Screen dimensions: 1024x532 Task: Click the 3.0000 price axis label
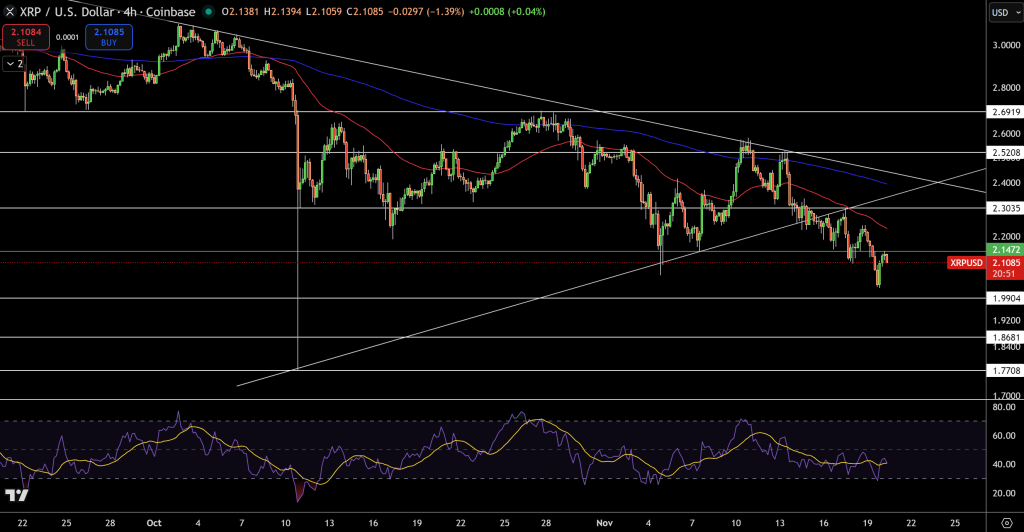click(1006, 45)
